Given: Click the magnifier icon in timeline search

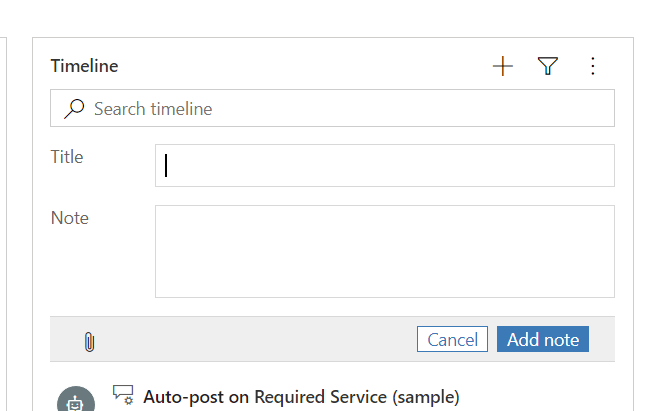Looking at the screenshot, I should click(x=74, y=108).
